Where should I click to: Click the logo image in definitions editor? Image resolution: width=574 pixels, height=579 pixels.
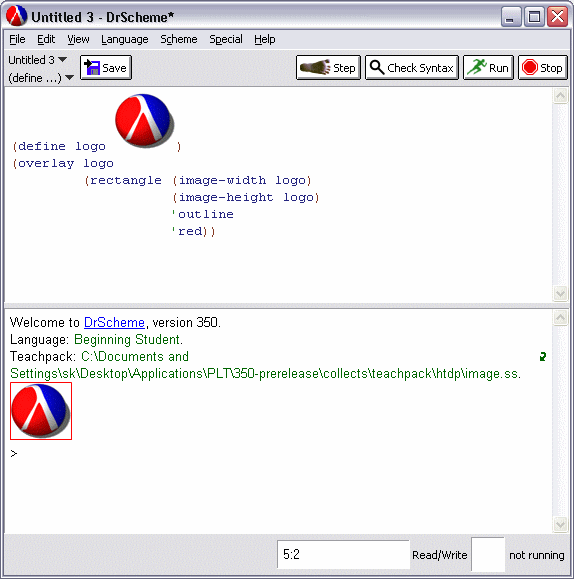144,121
